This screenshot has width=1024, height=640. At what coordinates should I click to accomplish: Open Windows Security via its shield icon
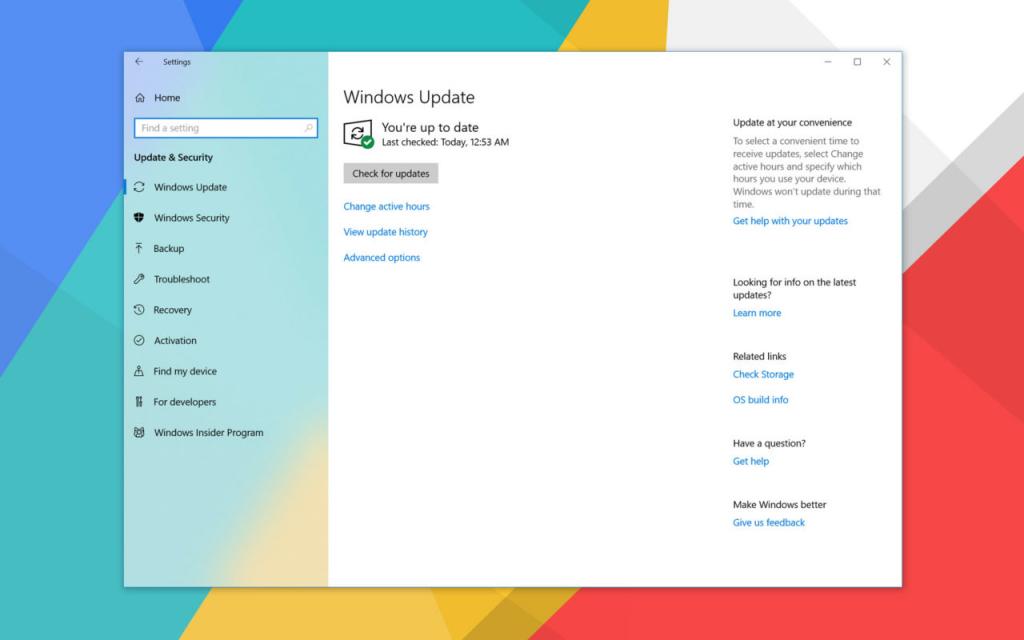pyautogui.click(x=141, y=218)
